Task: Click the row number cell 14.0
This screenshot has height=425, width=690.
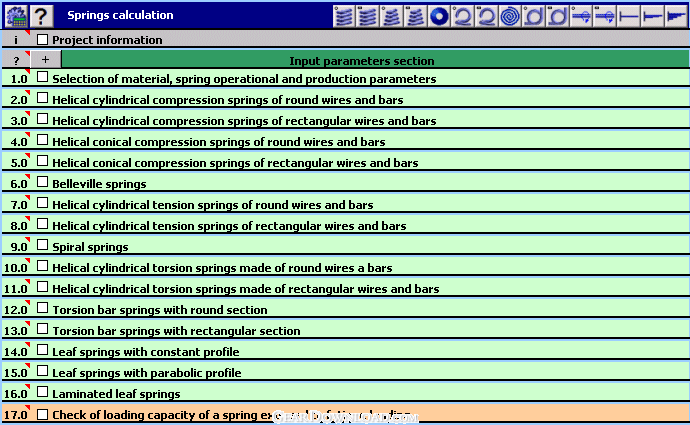Action: (x=16, y=352)
